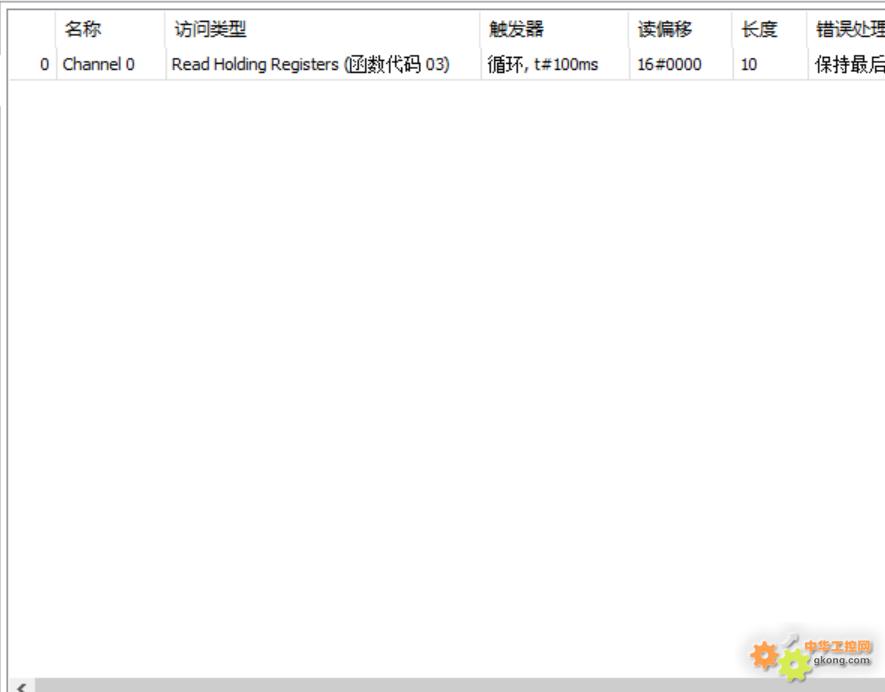The height and width of the screenshot is (692, 885).
Task: Select the 保持最后 error handling cell
Action: pyautogui.click(x=847, y=64)
